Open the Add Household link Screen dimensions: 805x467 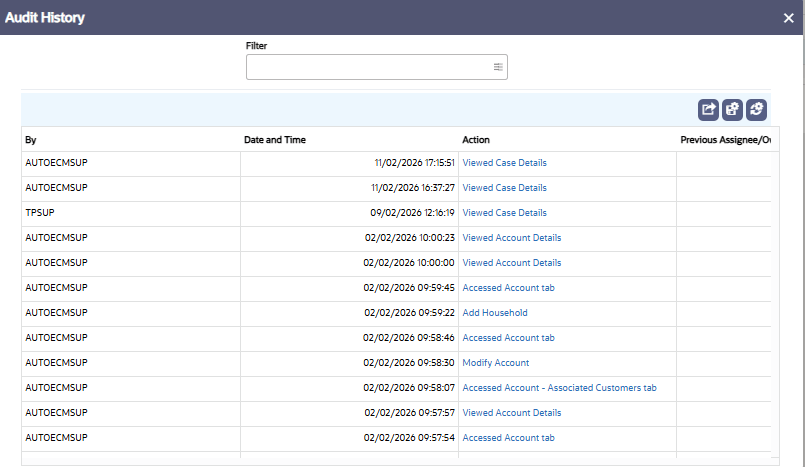coord(495,313)
